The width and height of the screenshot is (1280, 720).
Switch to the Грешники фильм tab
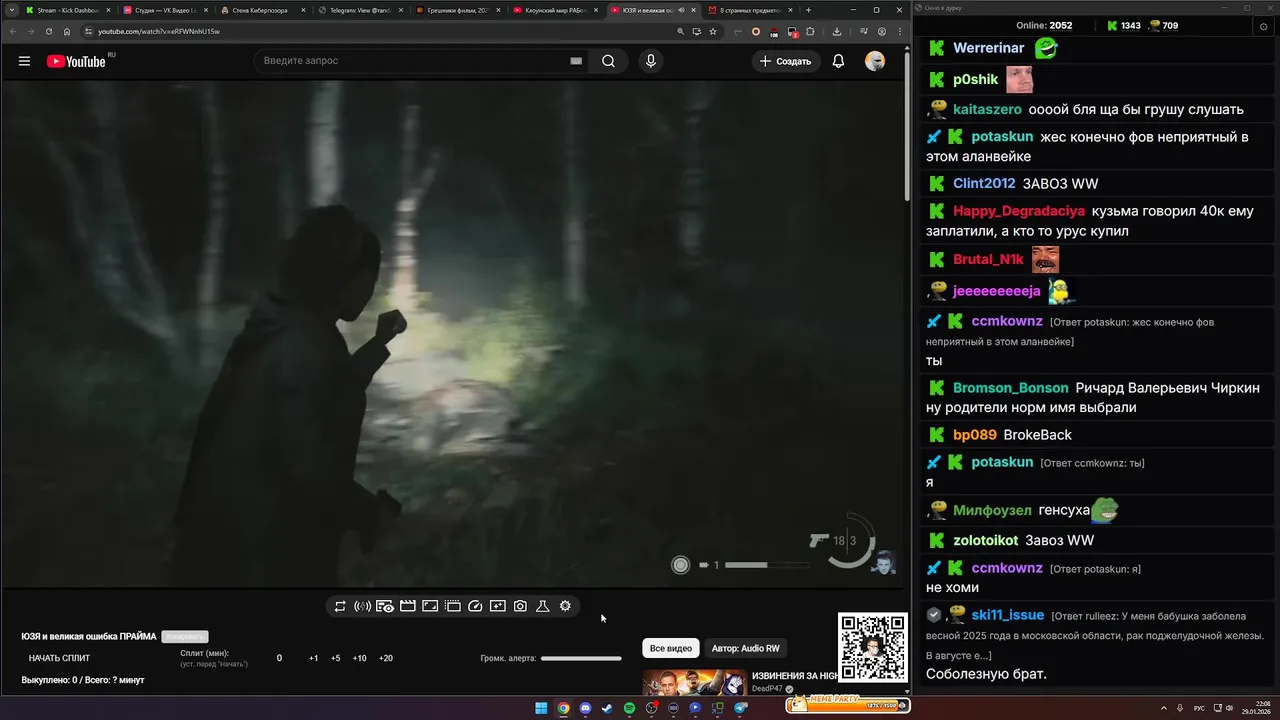[456, 10]
